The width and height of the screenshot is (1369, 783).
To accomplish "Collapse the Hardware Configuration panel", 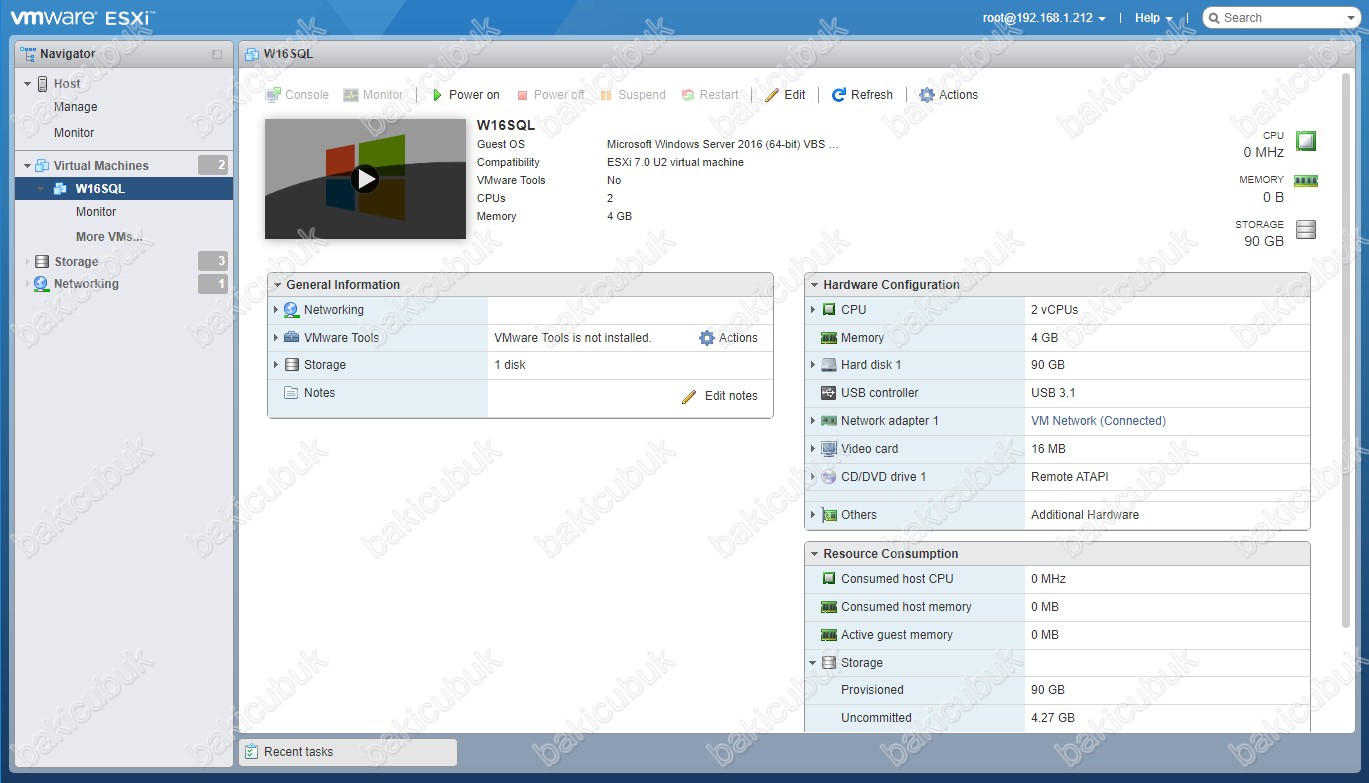I will tap(814, 285).
